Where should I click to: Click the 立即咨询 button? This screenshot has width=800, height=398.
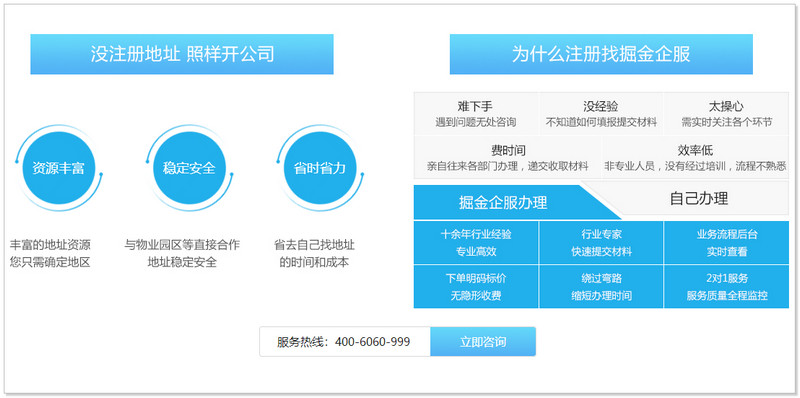click(483, 341)
